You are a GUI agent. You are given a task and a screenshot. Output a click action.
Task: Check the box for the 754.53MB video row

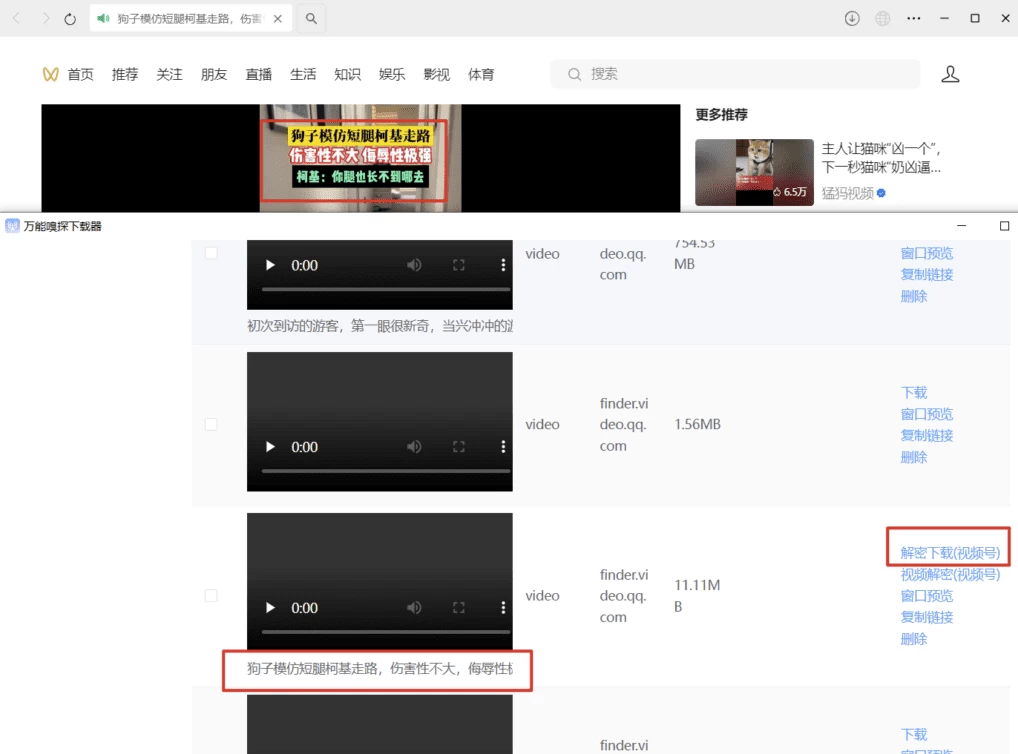(211, 253)
